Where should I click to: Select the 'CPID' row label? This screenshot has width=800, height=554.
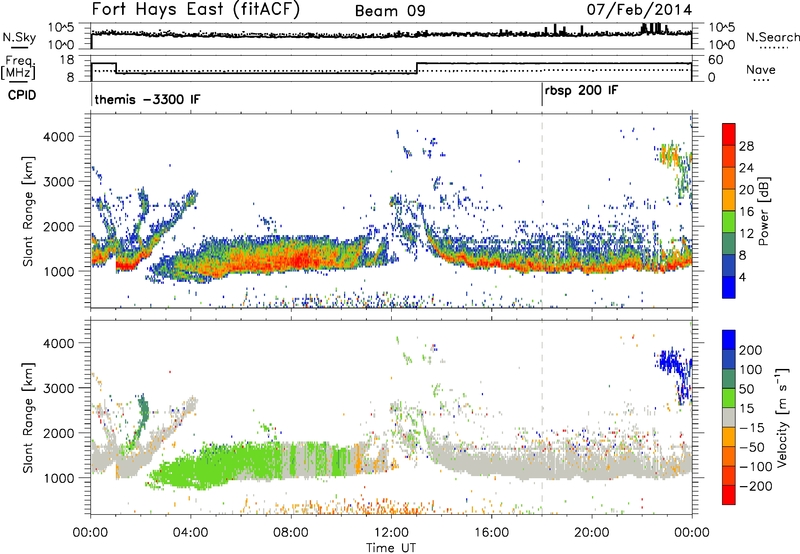point(22,95)
